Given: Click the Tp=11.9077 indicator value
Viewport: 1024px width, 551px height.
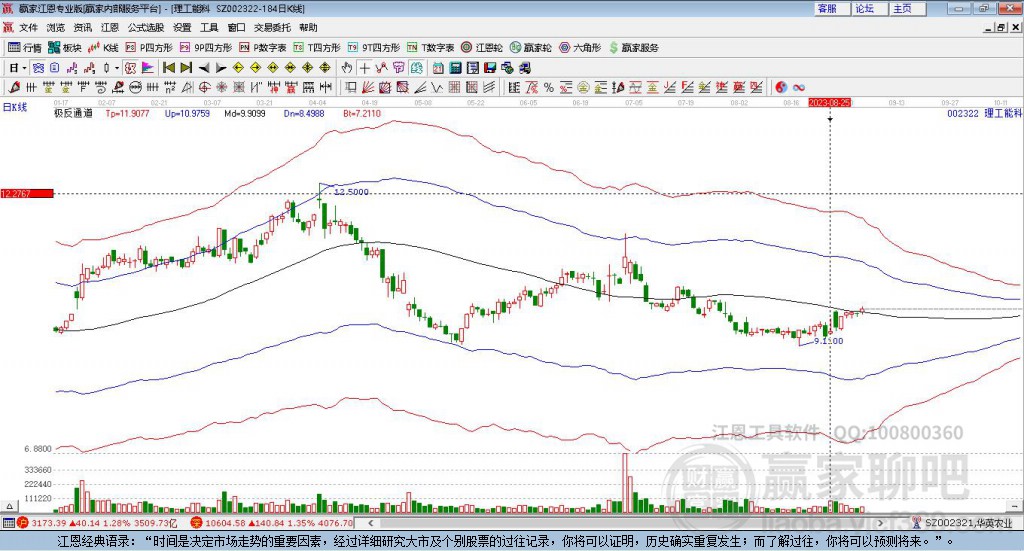Looking at the screenshot, I should click(x=127, y=114).
